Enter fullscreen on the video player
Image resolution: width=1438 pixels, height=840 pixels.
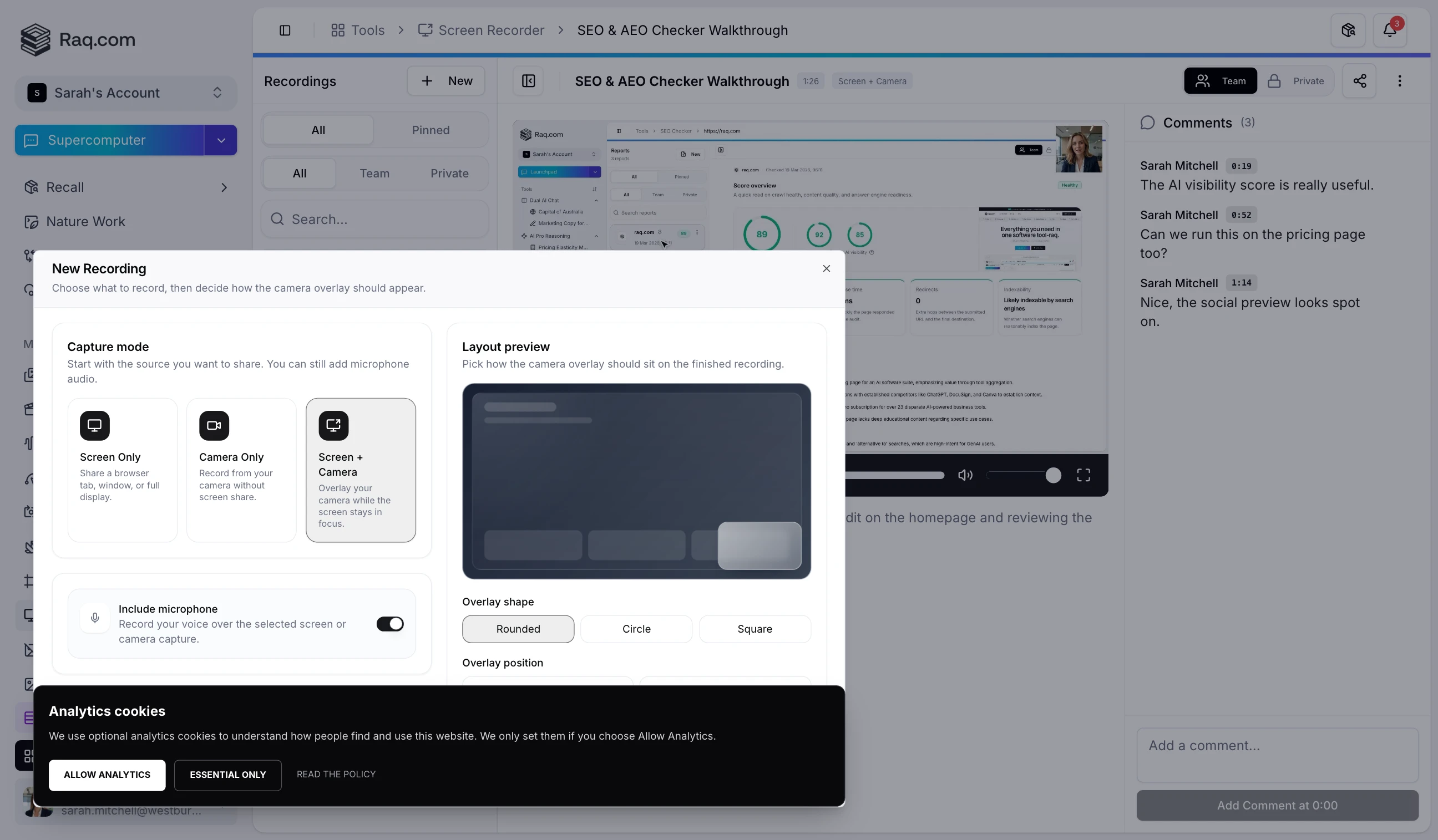coord(1083,475)
